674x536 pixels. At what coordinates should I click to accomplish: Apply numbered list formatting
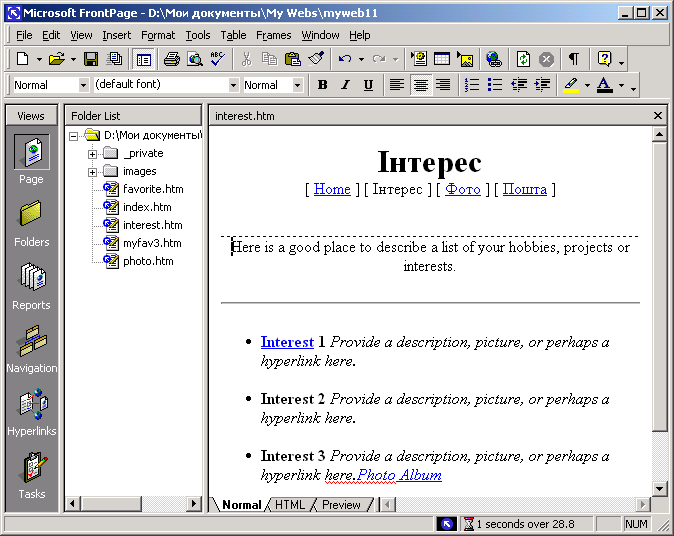click(472, 85)
